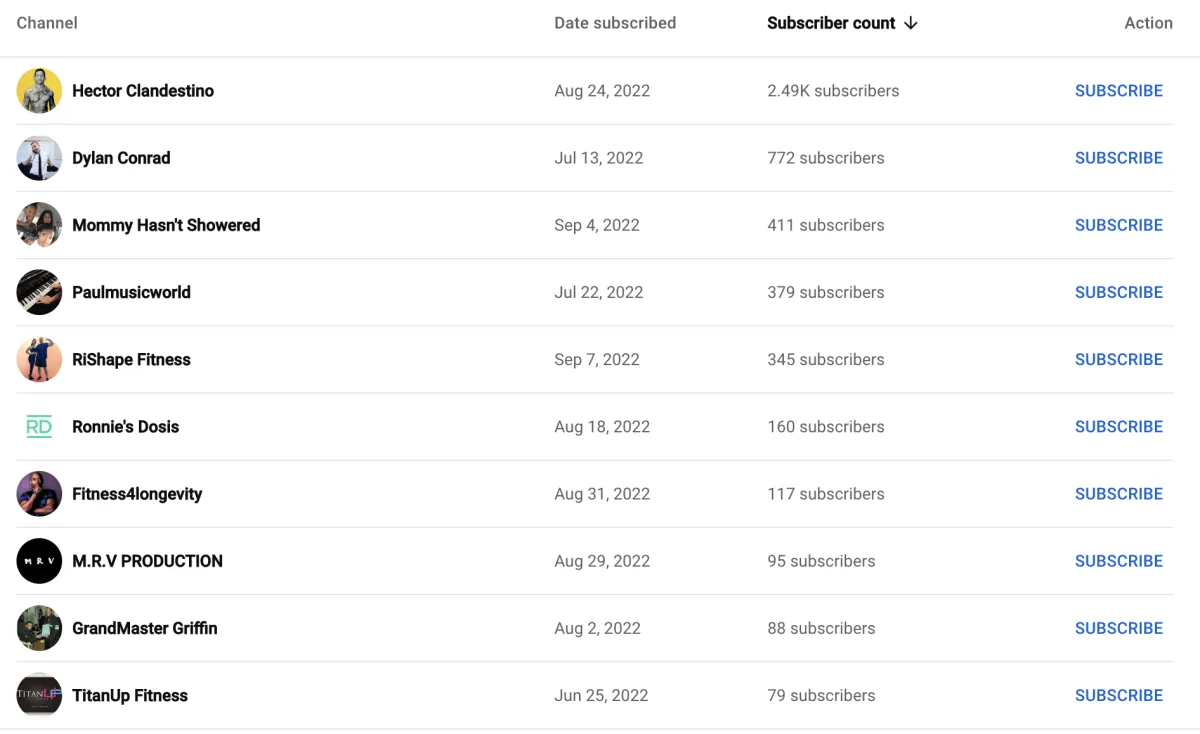Image resolution: width=1200 pixels, height=734 pixels.
Task: Toggle the Subscriber count sort arrow
Action: (910, 23)
